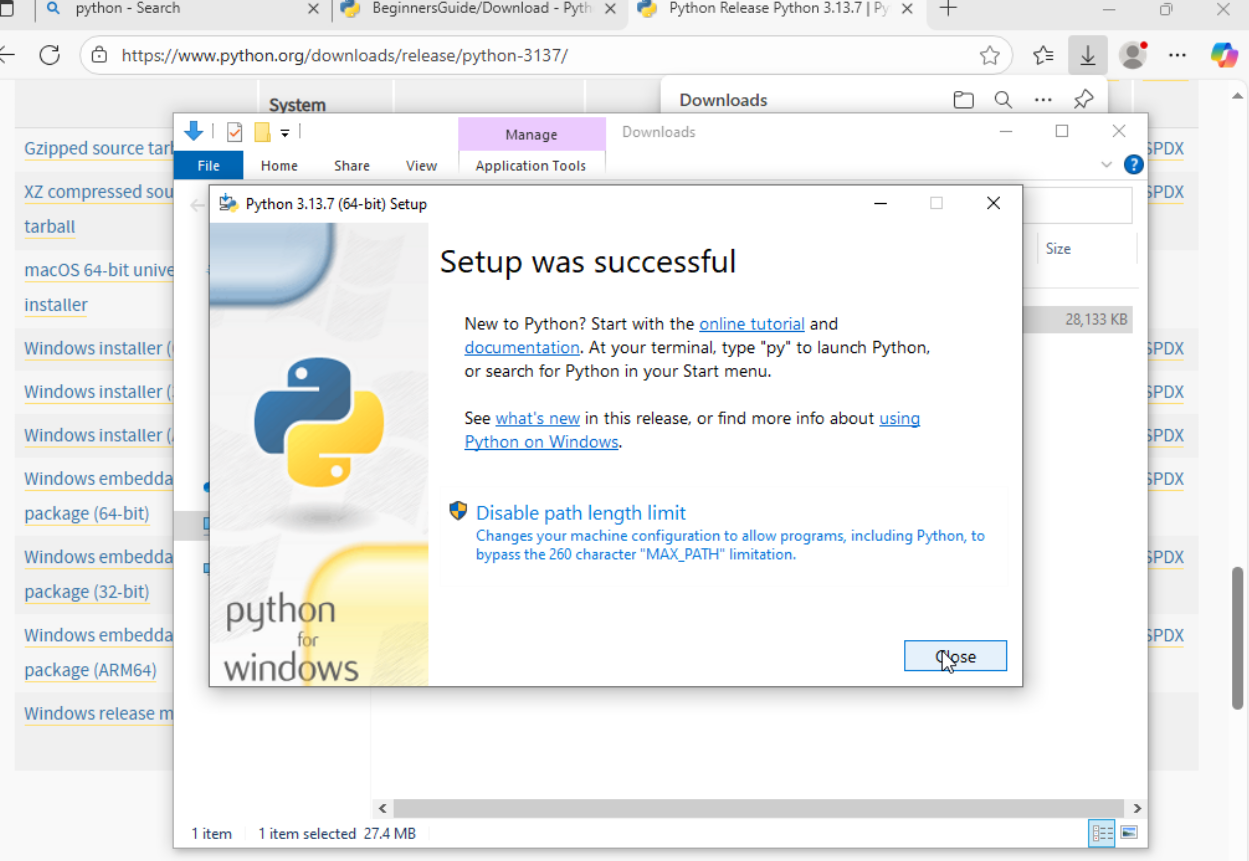Pin the Downloads panel open
The width and height of the screenshot is (1249, 861).
pyautogui.click(x=1082, y=99)
